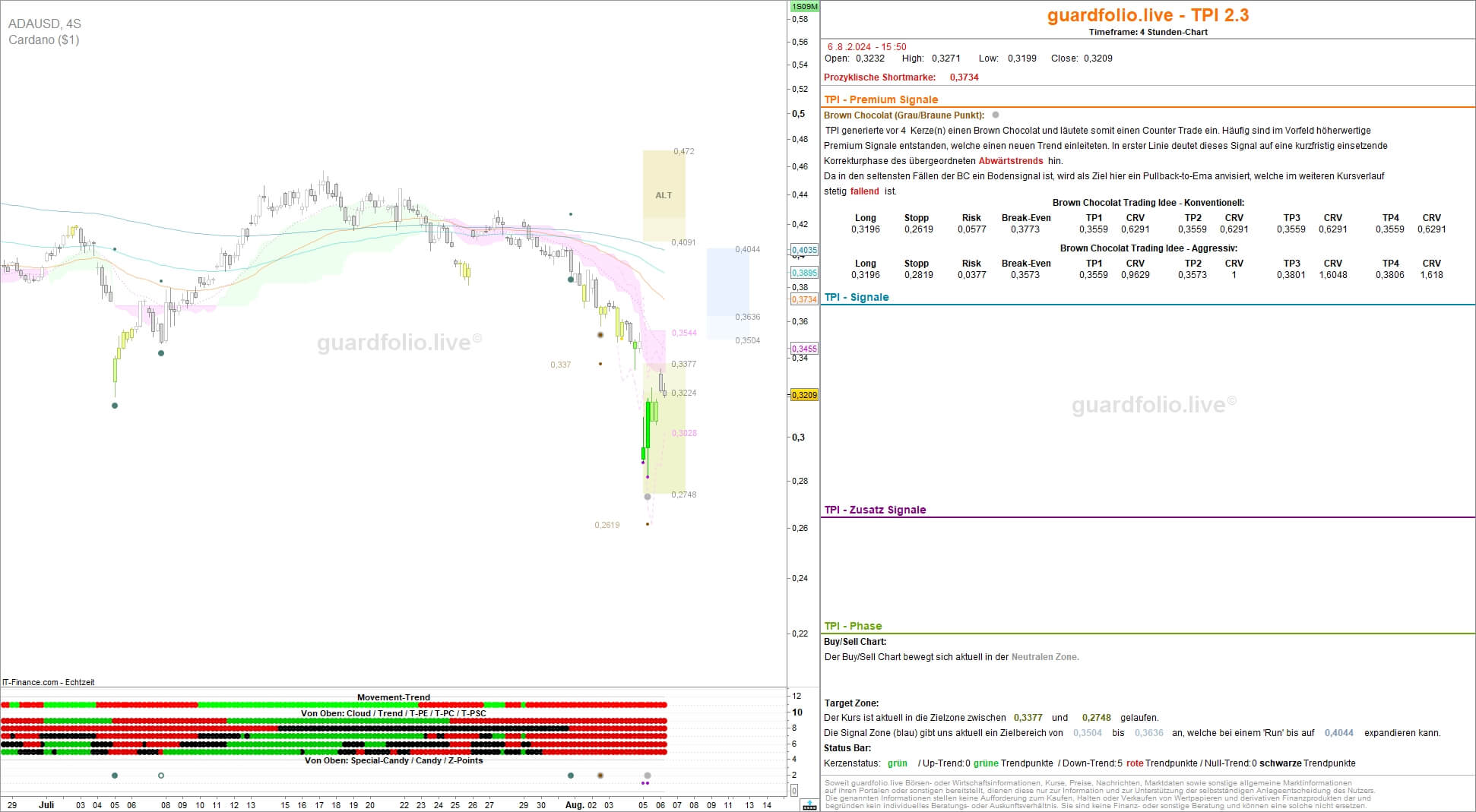
Task: Click teal dot below July 5 candle low
Action: [x=115, y=406]
